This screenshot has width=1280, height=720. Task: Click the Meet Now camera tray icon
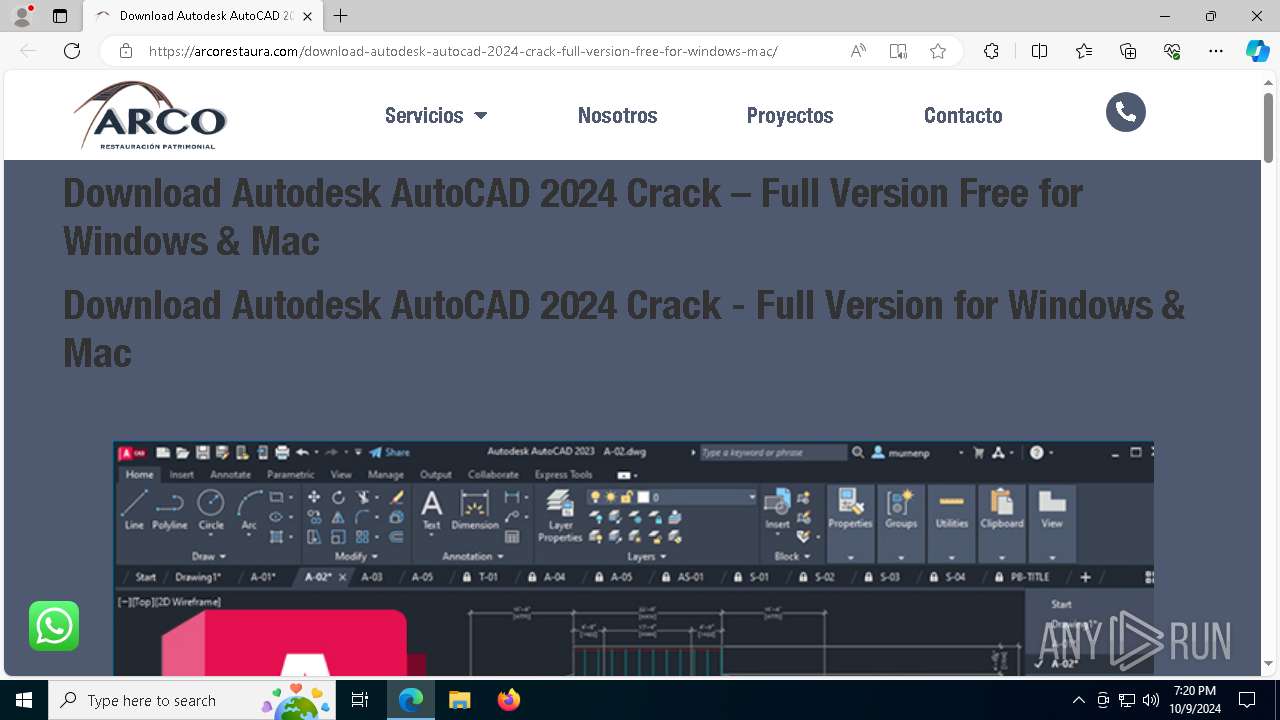click(x=1103, y=700)
